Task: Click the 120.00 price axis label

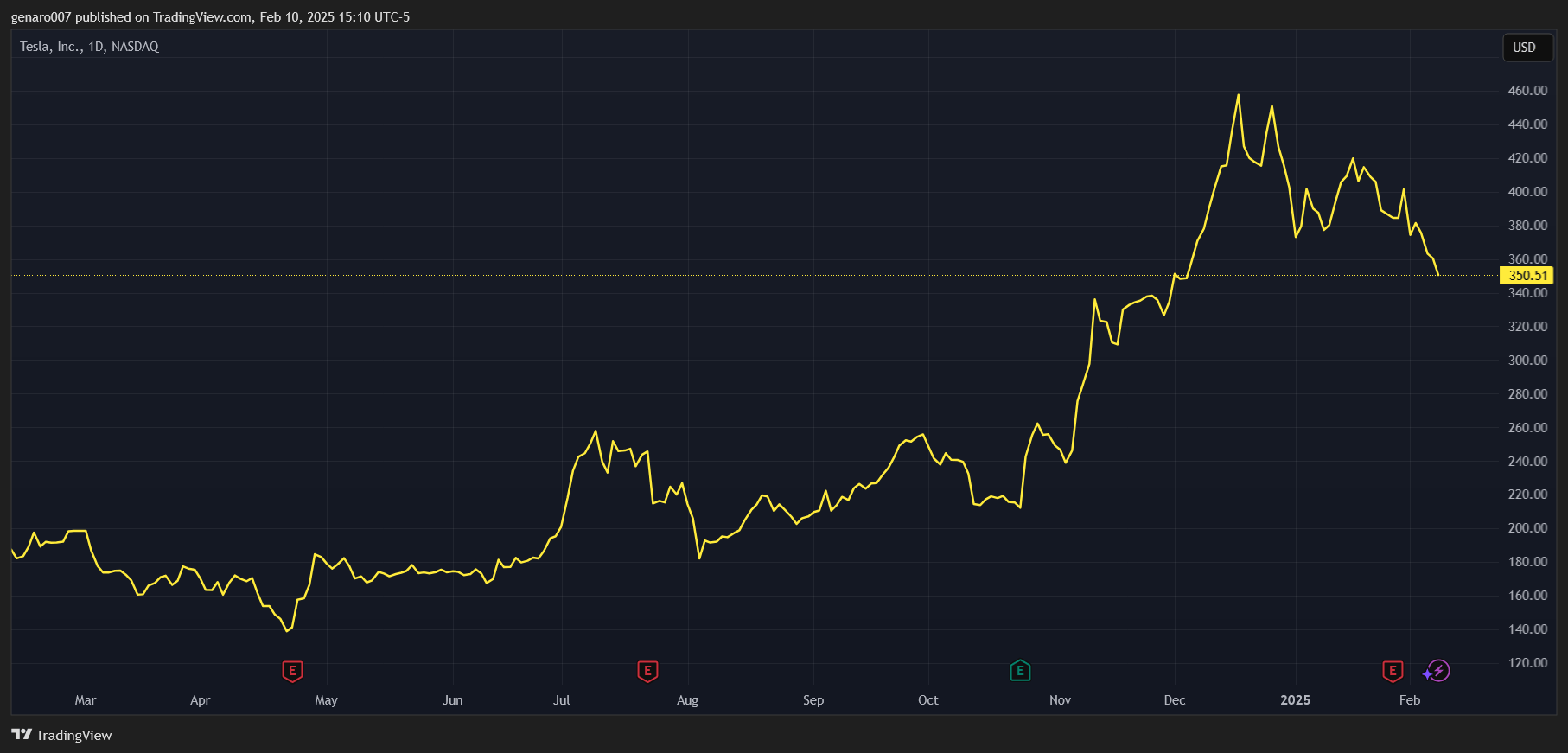Action: tap(1527, 663)
